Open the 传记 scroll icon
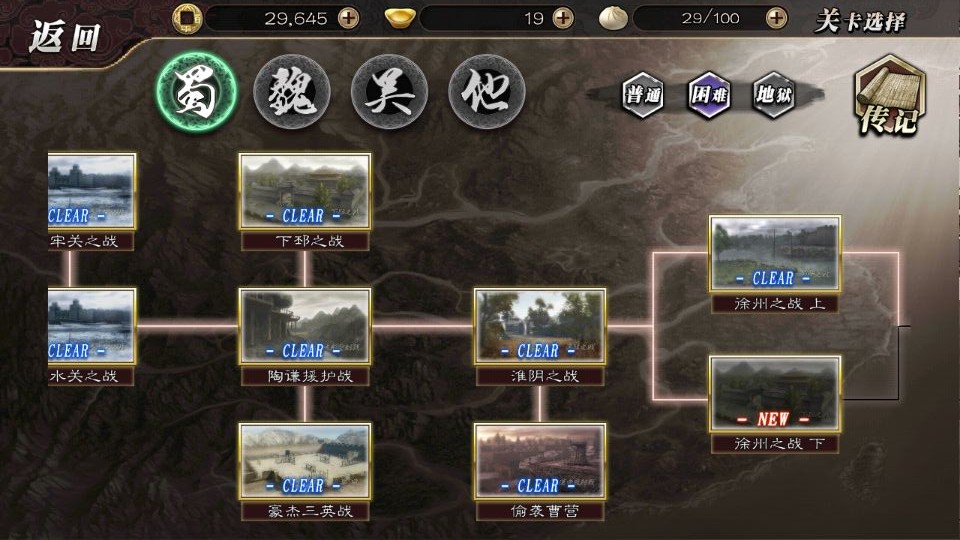 [x=890, y=95]
